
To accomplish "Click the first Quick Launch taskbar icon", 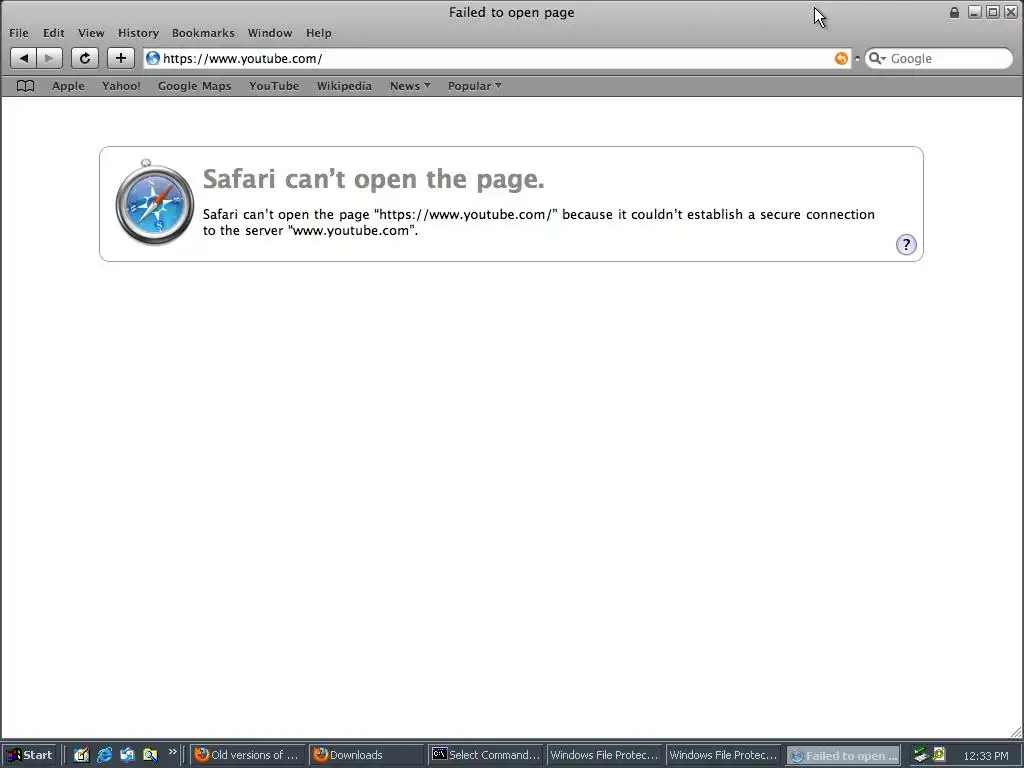I will pos(81,755).
